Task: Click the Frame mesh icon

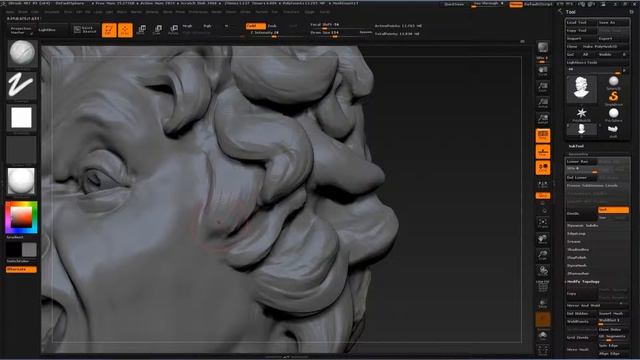Action: [542, 223]
